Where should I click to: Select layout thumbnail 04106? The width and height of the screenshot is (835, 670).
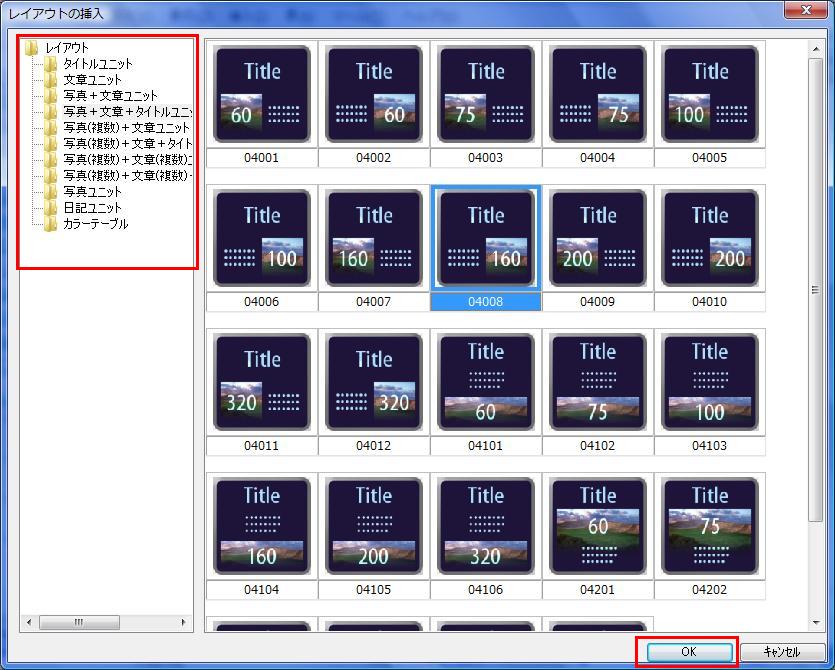486,526
